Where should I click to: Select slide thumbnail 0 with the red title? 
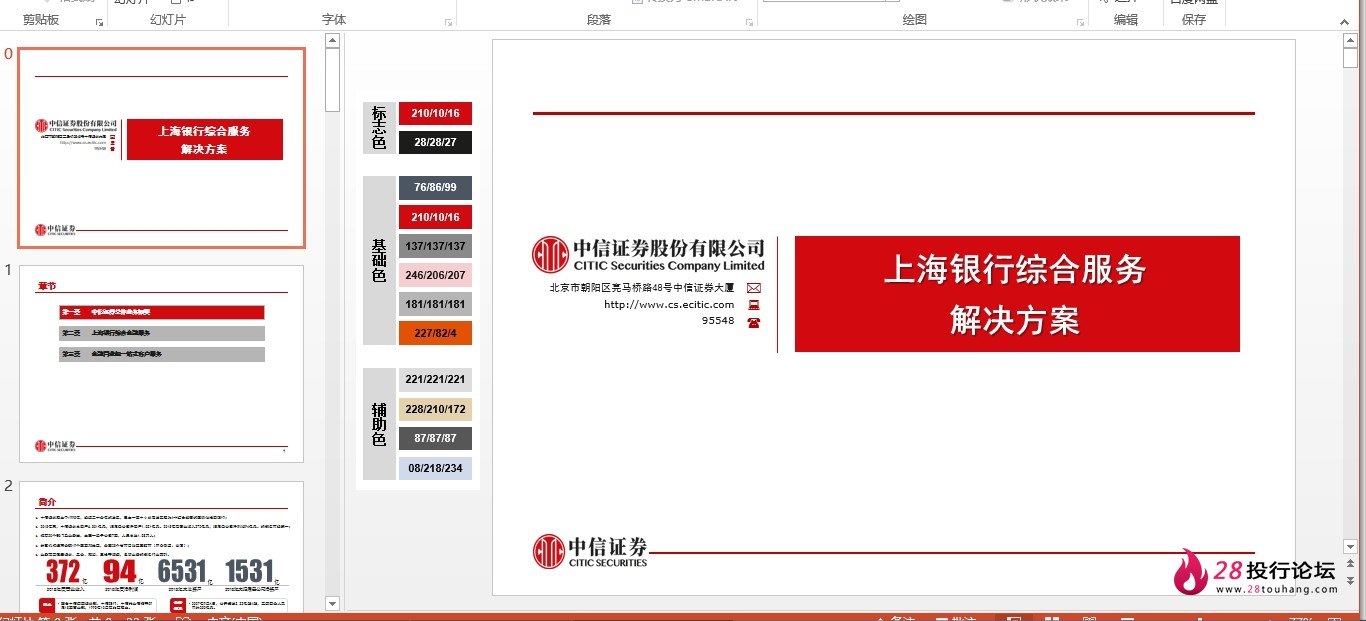[x=161, y=148]
